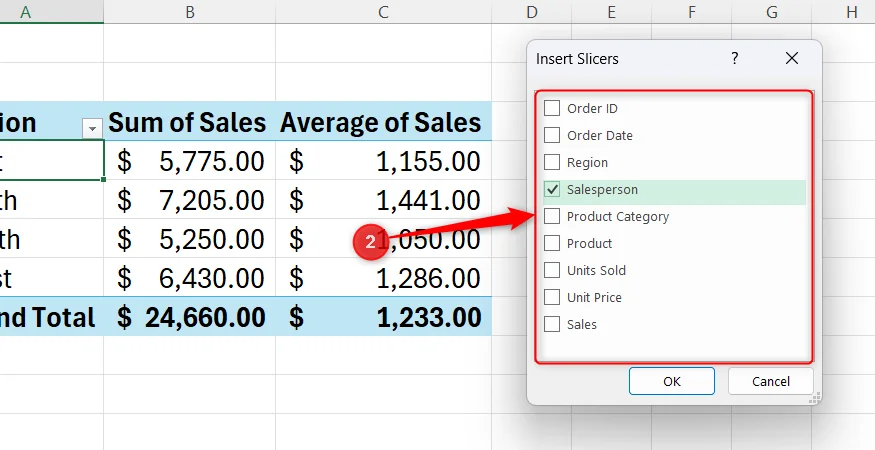
Task: Check the Order ID checkbox
Action: click(552, 108)
